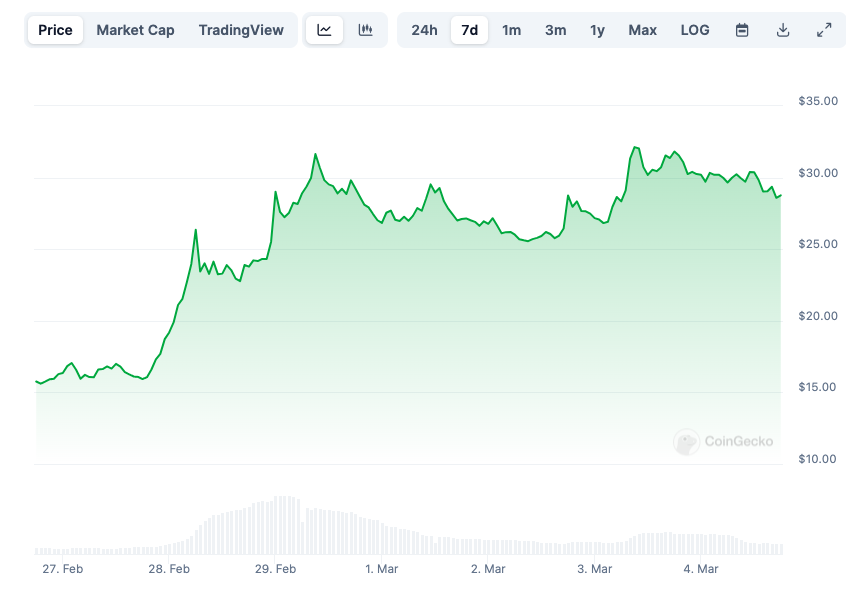The height and width of the screenshot is (599, 846).
Task: Select the 3m time range
Action: point(555,30)
